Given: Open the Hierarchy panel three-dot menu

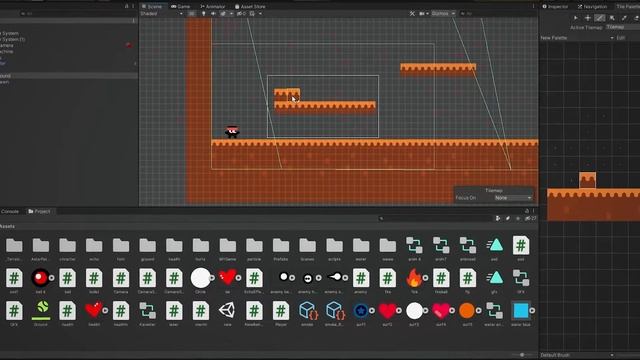Looking at the screenshot, I should coord(133,7).
